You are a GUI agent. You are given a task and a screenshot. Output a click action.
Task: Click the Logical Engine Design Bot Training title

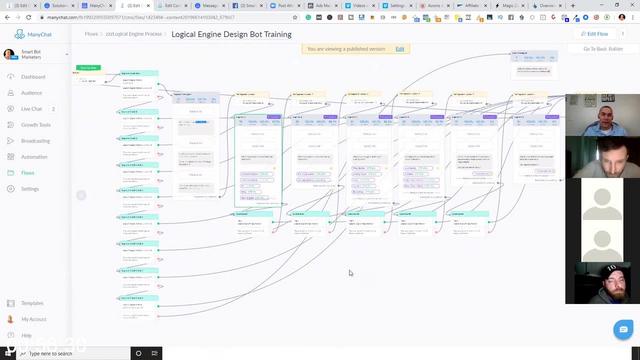pos(231,34)
